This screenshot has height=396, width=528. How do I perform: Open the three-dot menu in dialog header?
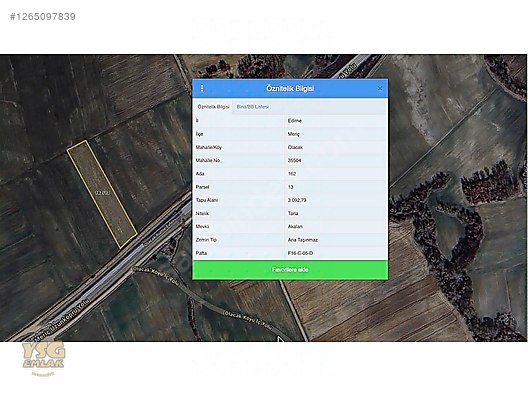[x=202, y=88]
